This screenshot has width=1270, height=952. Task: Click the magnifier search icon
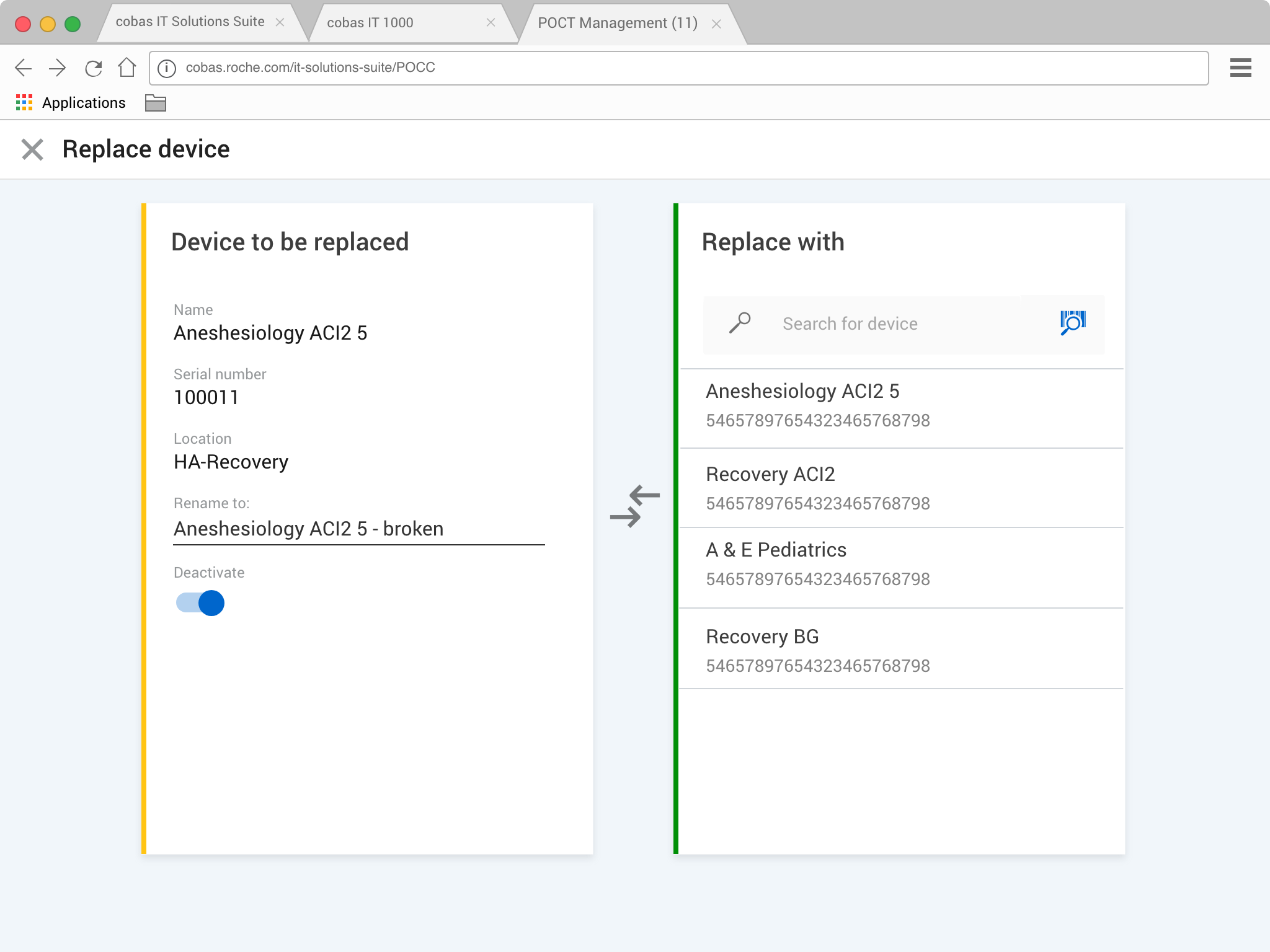[x=740, y=323]
